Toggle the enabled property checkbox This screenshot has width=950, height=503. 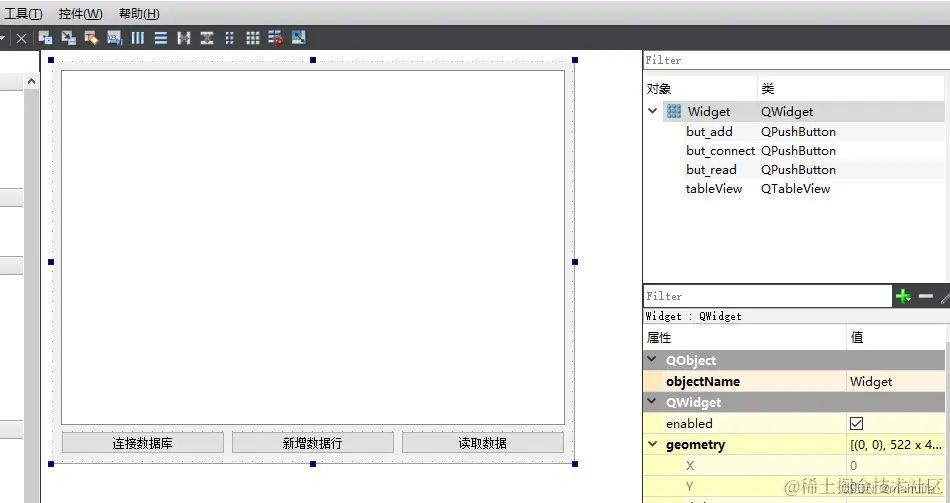pyautogui.click(x=856, y=423)
